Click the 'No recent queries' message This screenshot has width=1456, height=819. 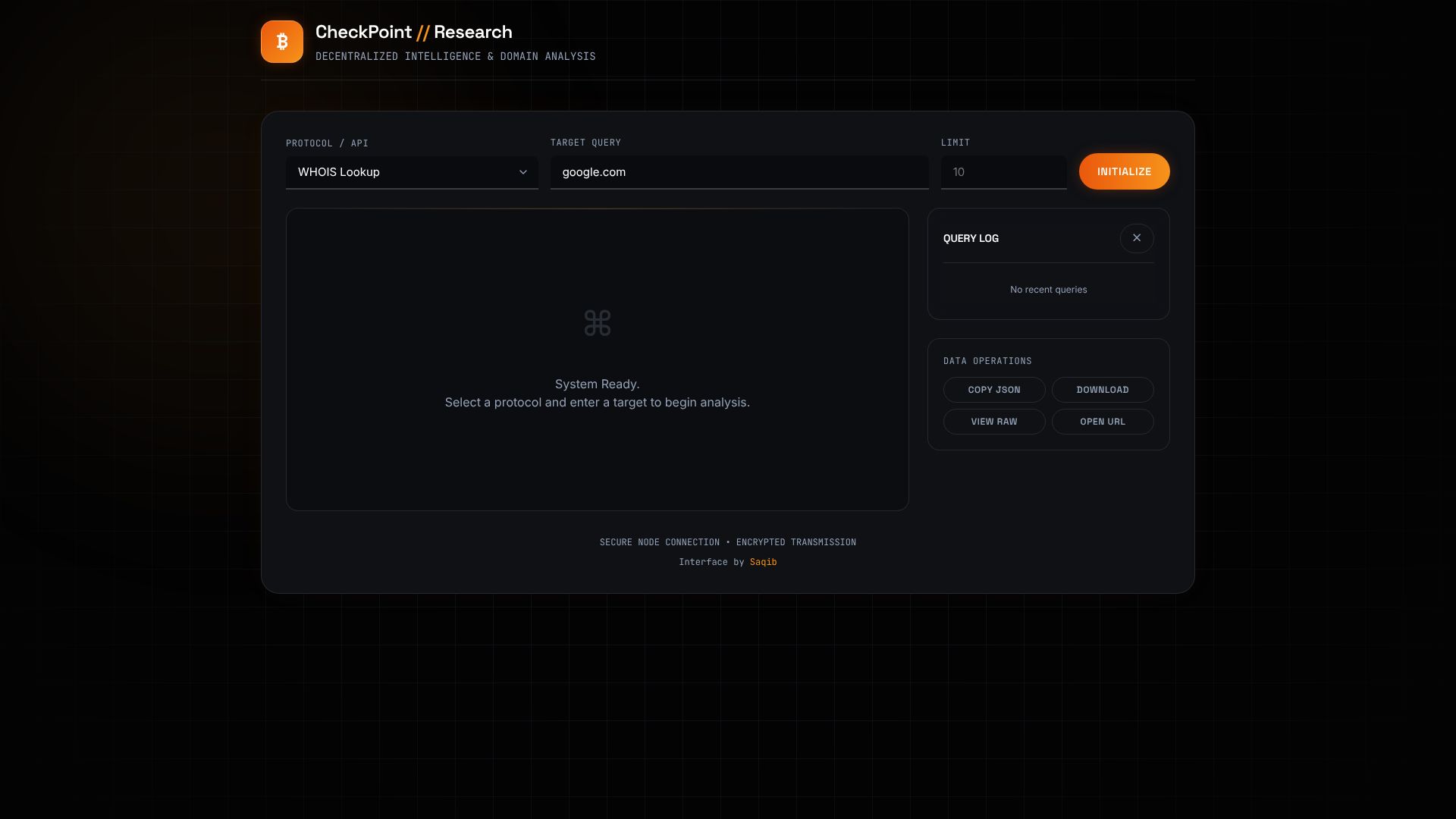pos(1048,290)
